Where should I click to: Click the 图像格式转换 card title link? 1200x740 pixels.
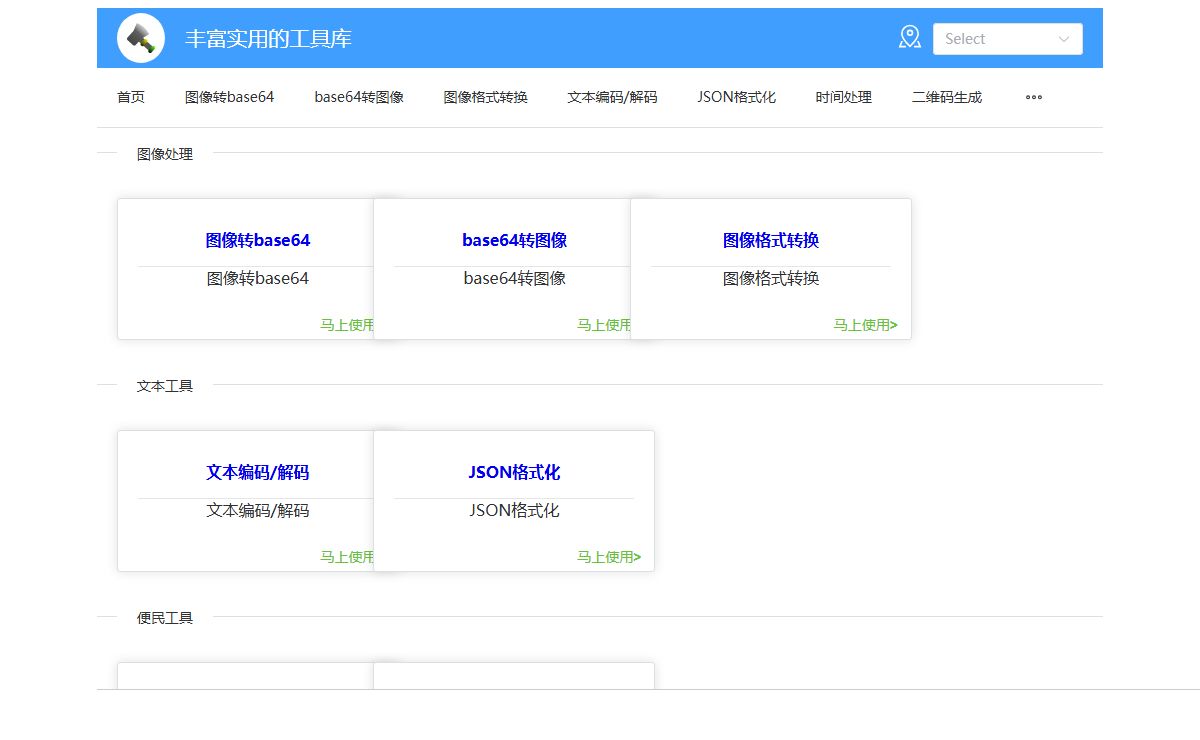click(x=771, y=240)
